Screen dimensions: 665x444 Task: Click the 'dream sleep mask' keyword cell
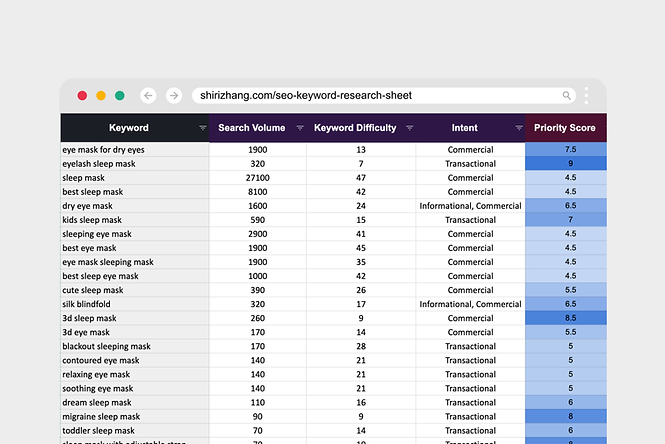[134, 402]
